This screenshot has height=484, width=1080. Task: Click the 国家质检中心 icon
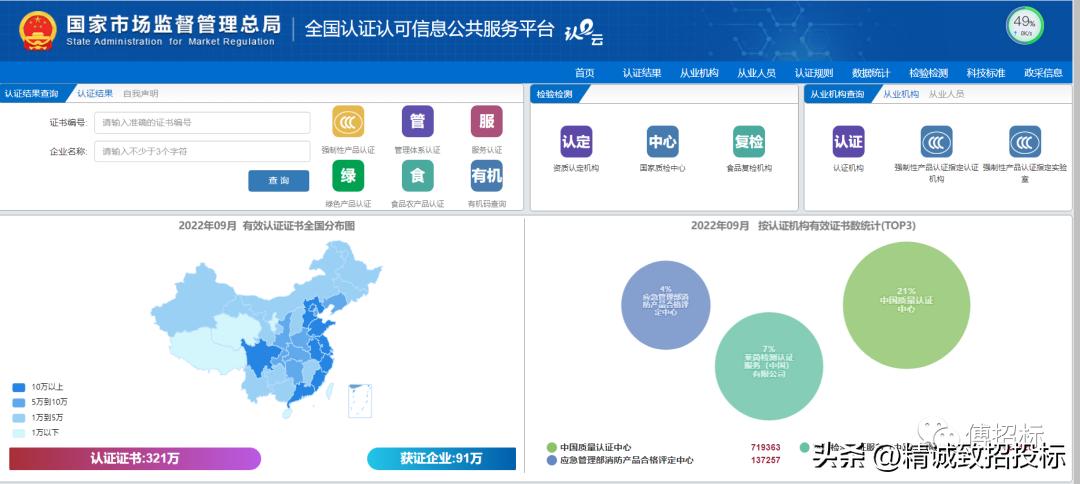click(662, 141)
